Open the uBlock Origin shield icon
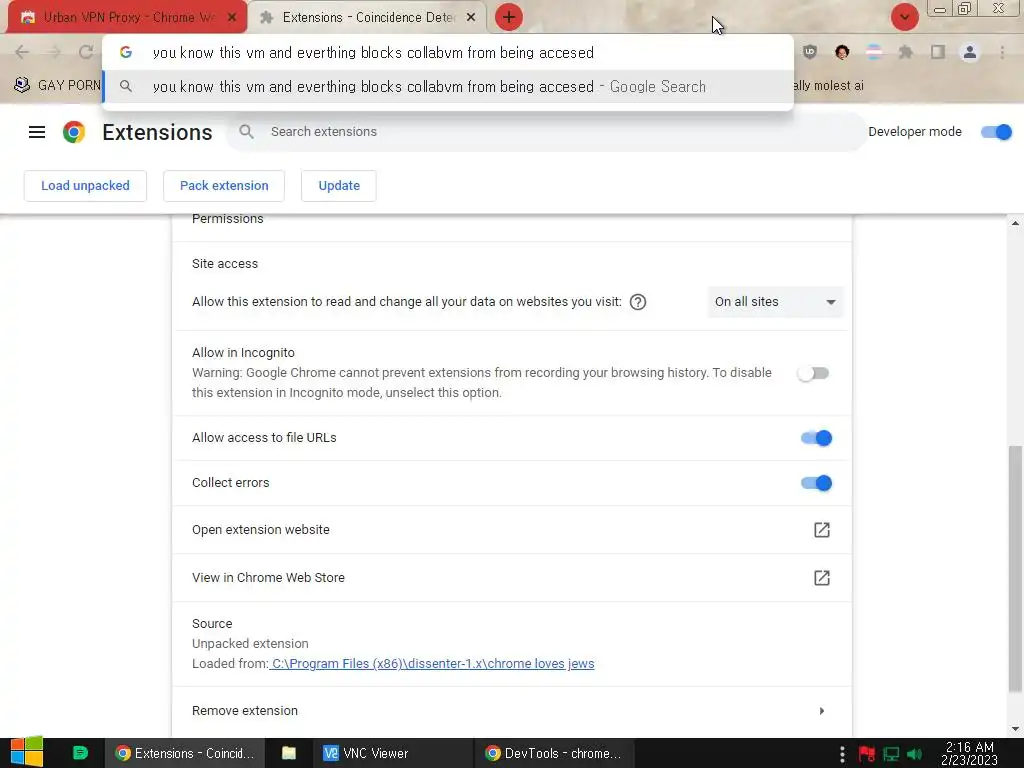The height and width of the screenshot is (768, 1024). 810,52
